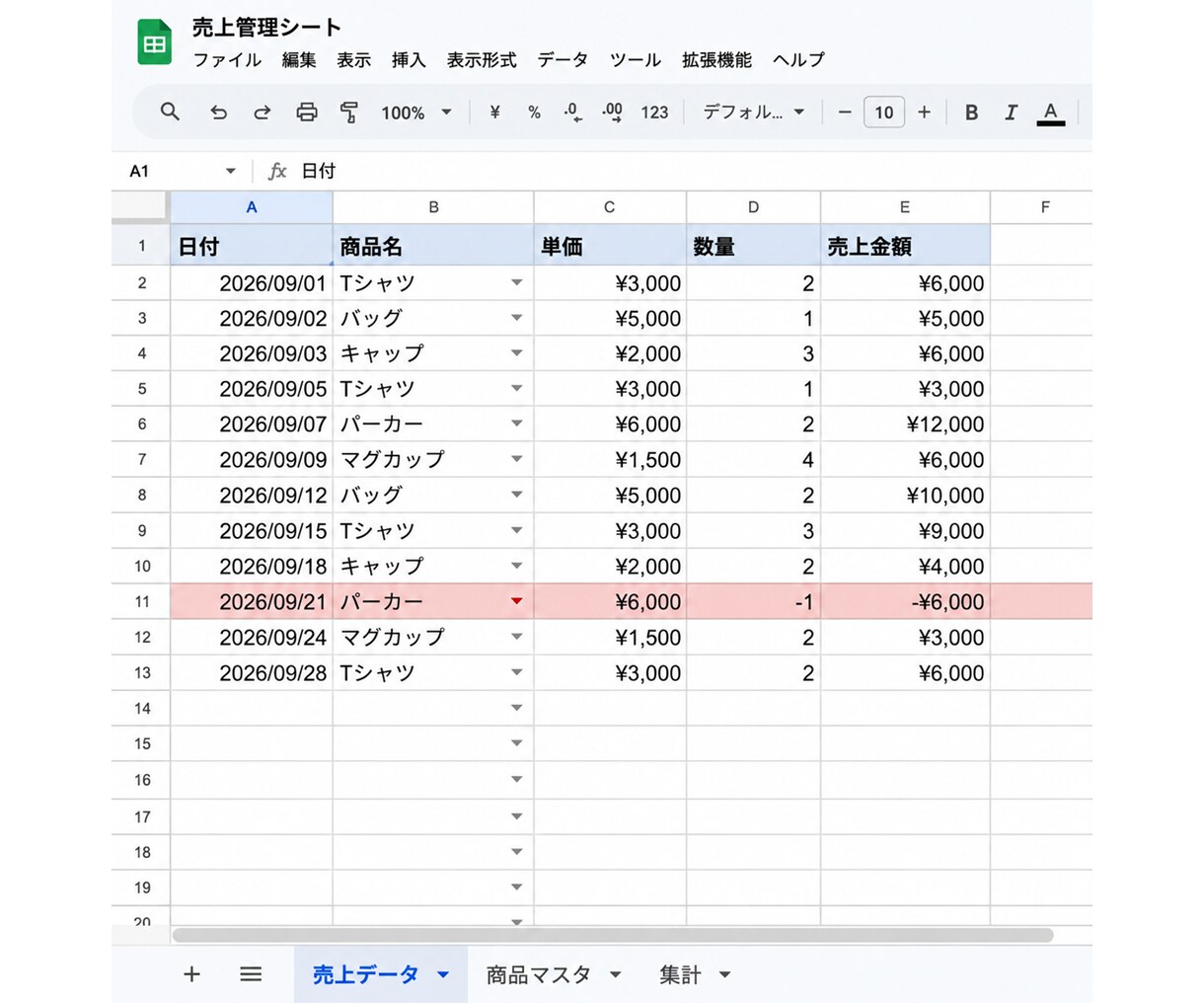
Task: Open the text color picker
Action: coord(1051,114)
